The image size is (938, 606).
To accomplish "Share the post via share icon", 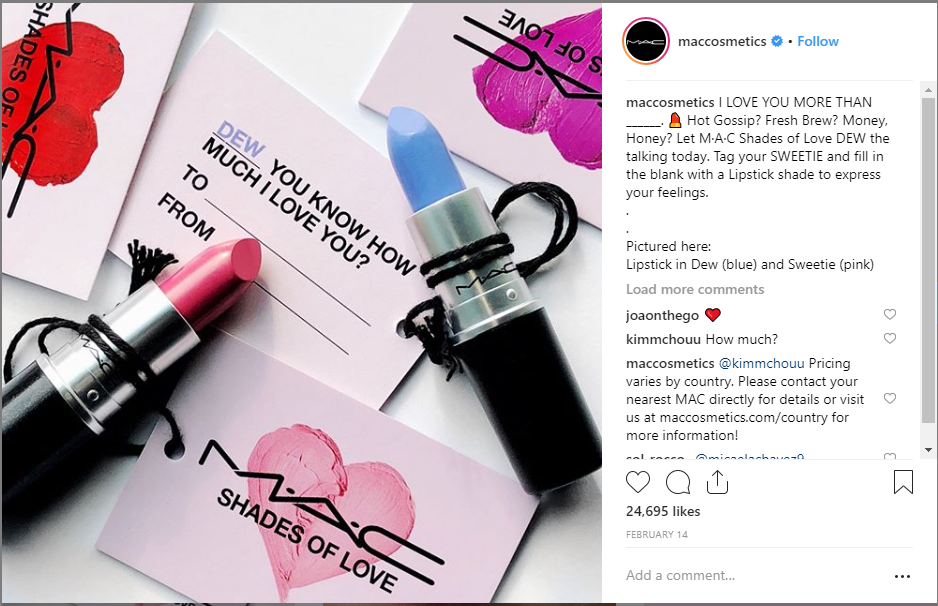I will click(717, 482).
